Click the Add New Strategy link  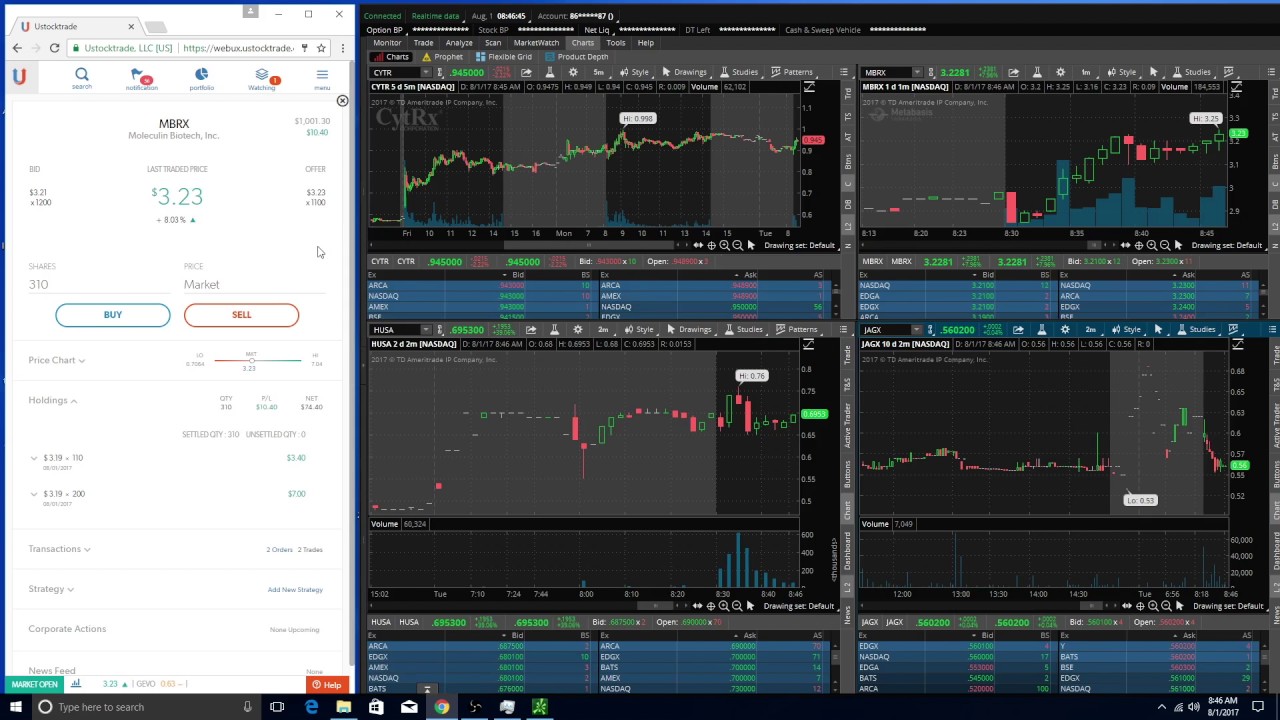tap(295, 590)
